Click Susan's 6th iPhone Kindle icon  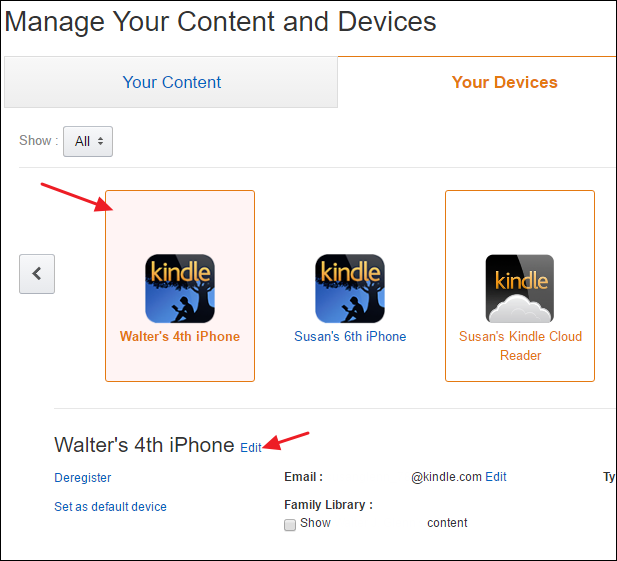click(350, 287)
